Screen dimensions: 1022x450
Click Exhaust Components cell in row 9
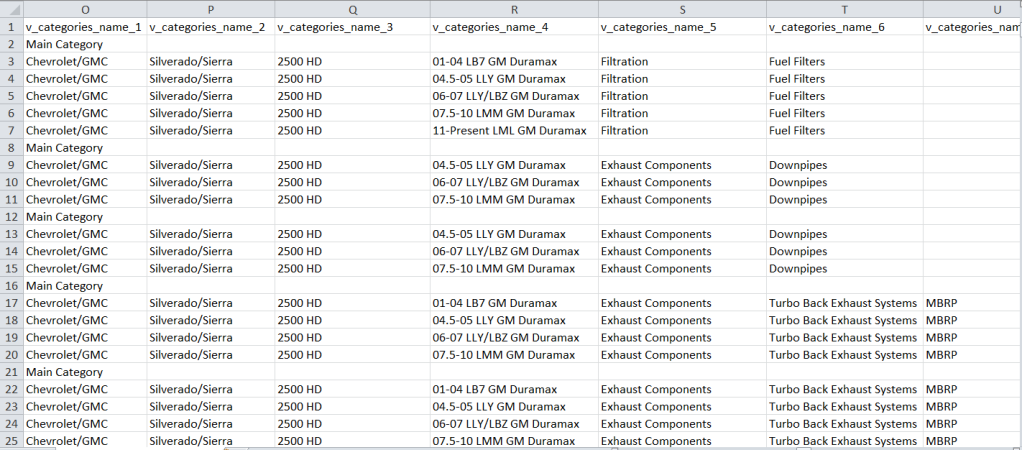[682, 165]
